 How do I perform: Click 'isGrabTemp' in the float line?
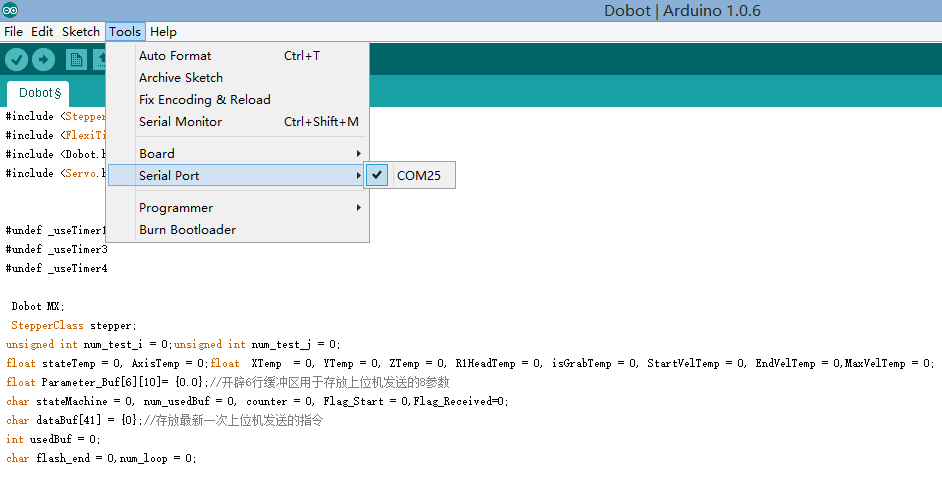pos(582,363)
